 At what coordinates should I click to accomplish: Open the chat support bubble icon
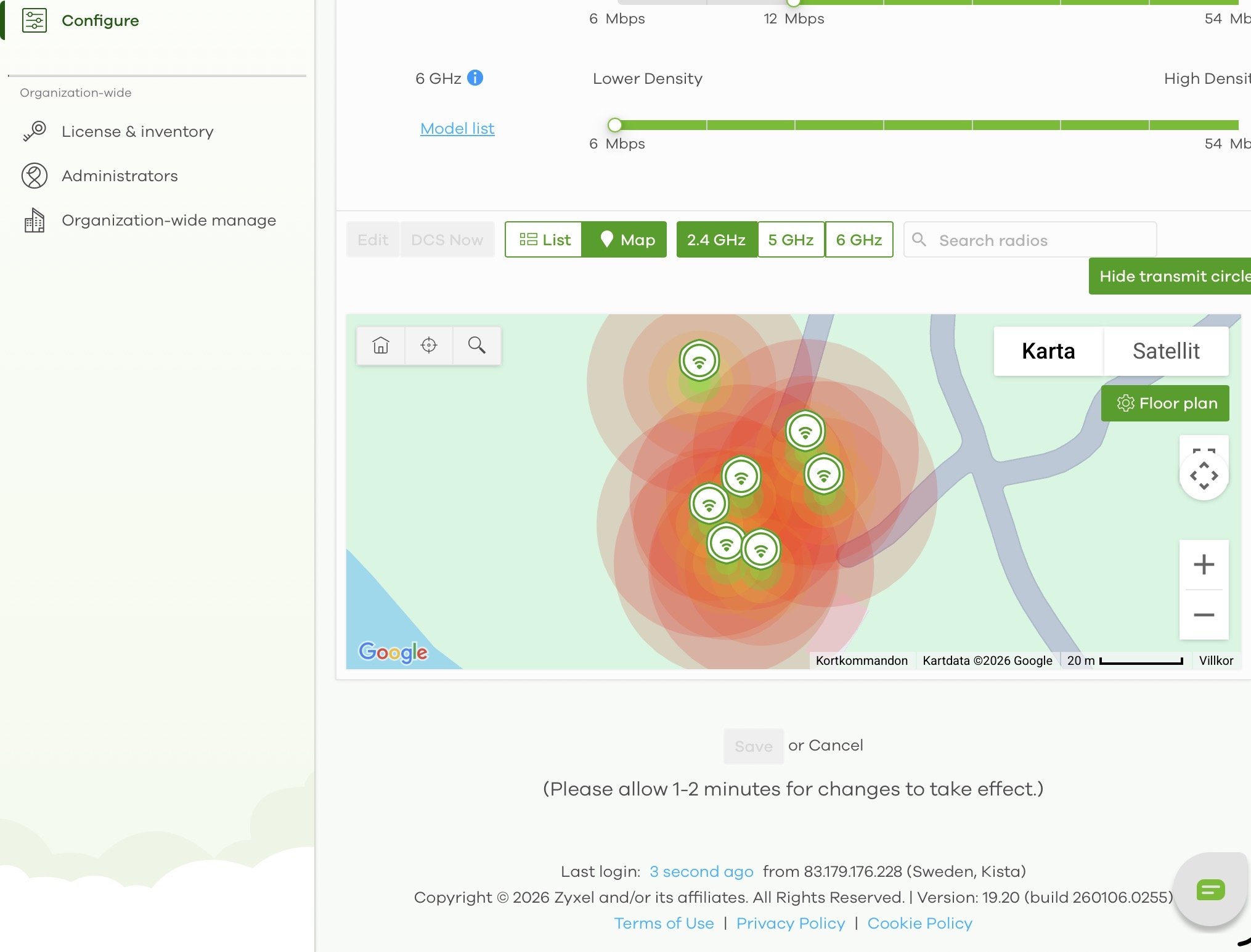pos(1210,890)
